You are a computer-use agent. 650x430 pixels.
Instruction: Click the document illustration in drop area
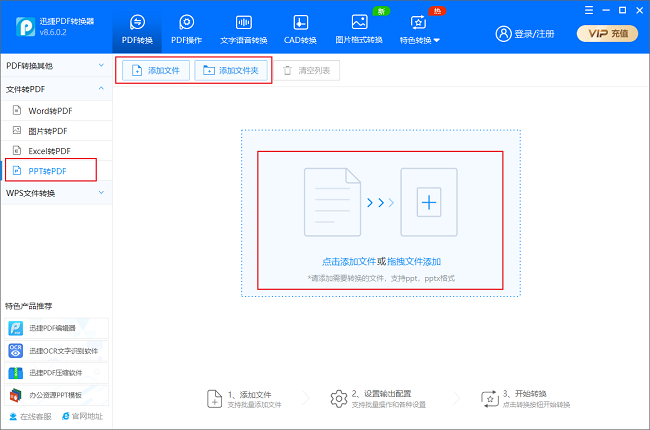[x=332, y=202]
